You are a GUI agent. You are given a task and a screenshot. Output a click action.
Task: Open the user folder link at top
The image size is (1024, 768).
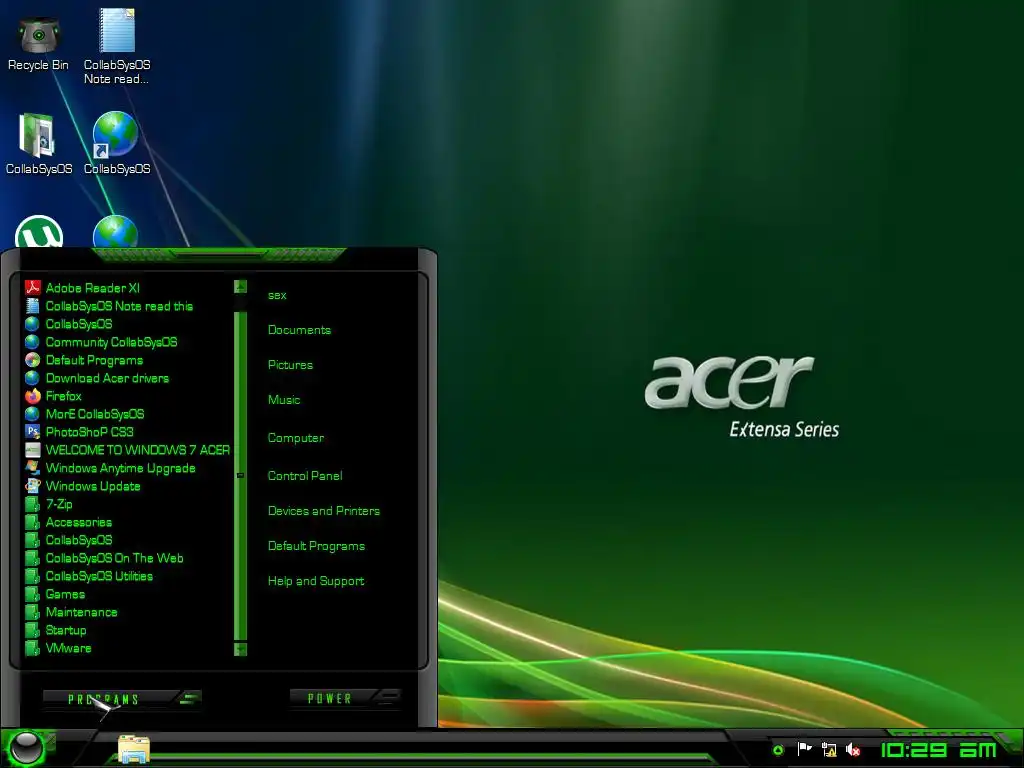[x=277, y=295]
